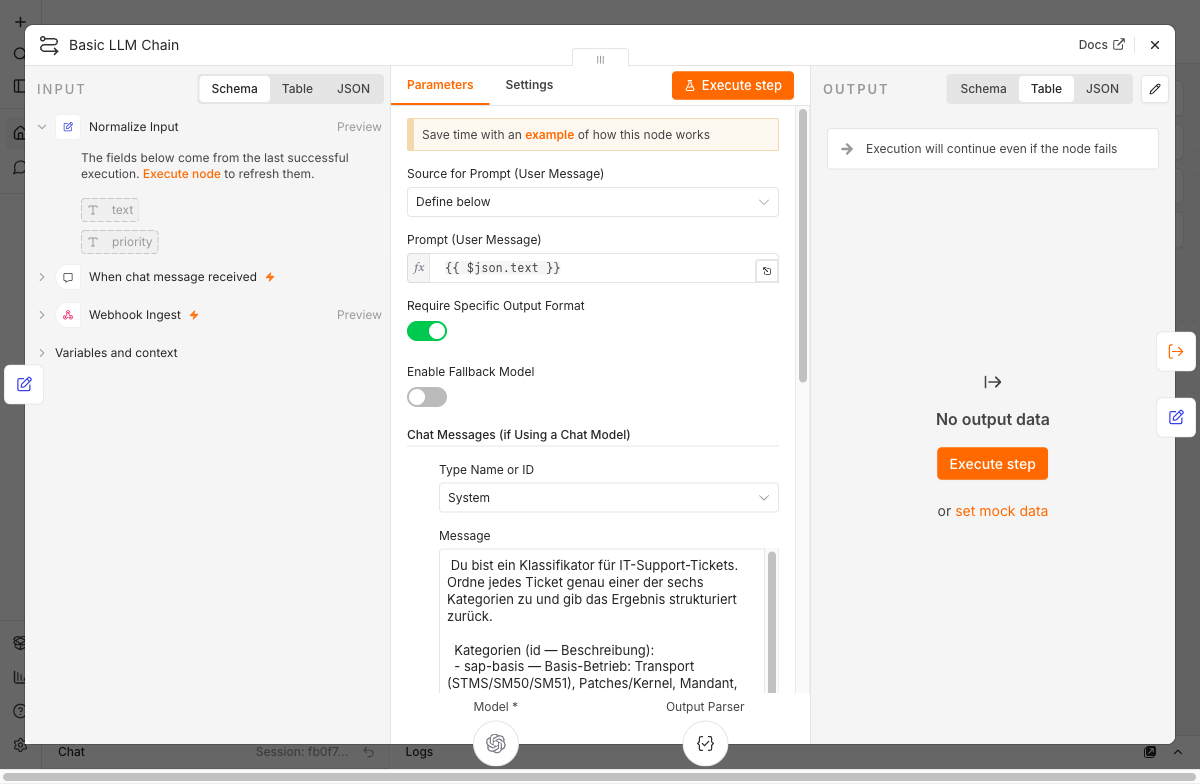
Task: Click the Basic LLM Chain node icon
Action: pyautogui.click(x=49, y=45)
